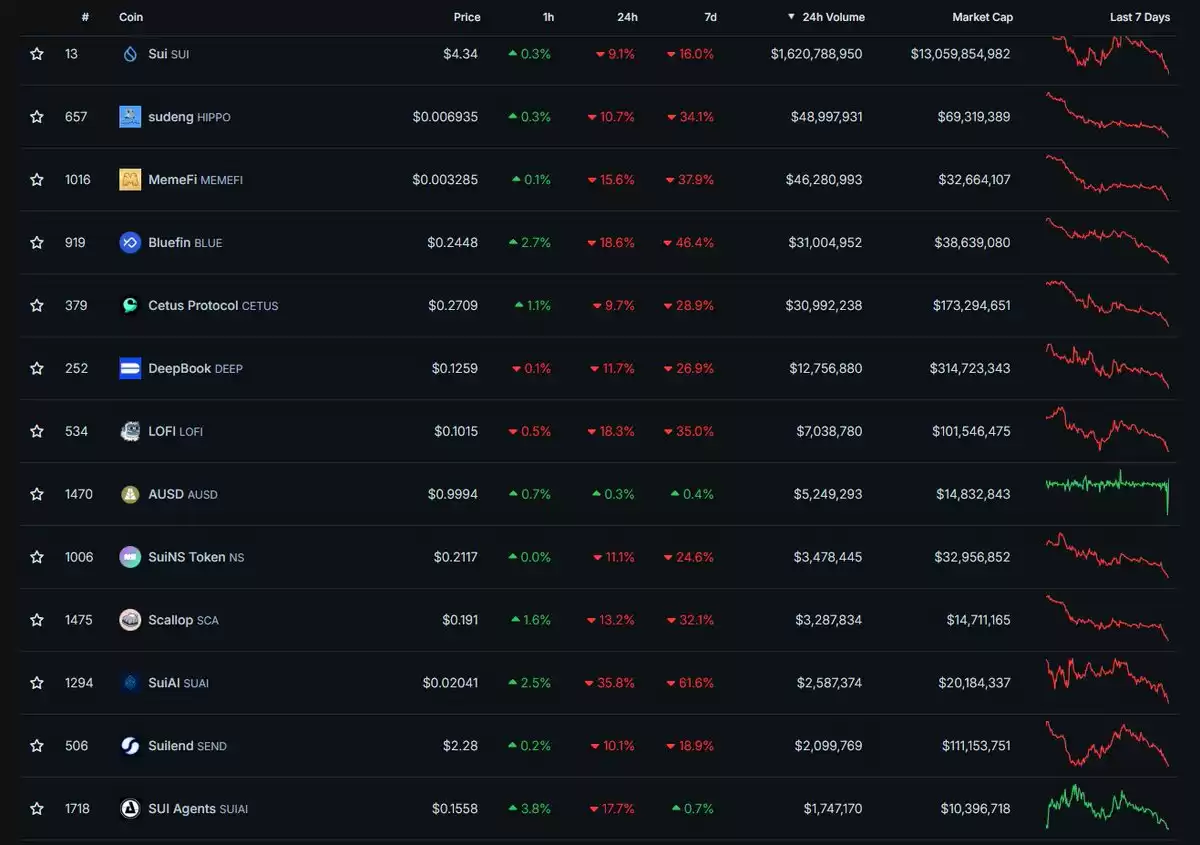The width and height of the screenshot is (1200, 845).
Task: Toggle the Bluefin favorite star
Action: (x=37, y=243)
